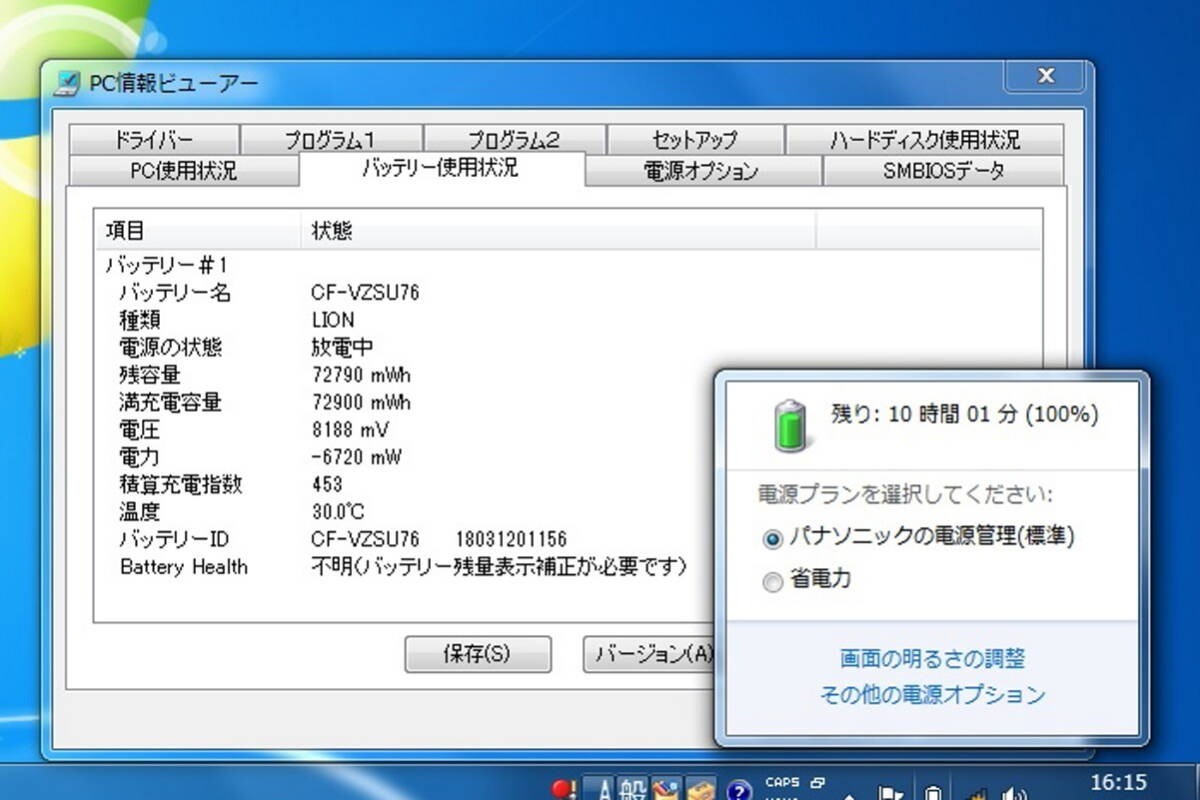Select the 省電力 power plan
The image size is (1200, 800).
pyautogui.click(x=806, y=579)
